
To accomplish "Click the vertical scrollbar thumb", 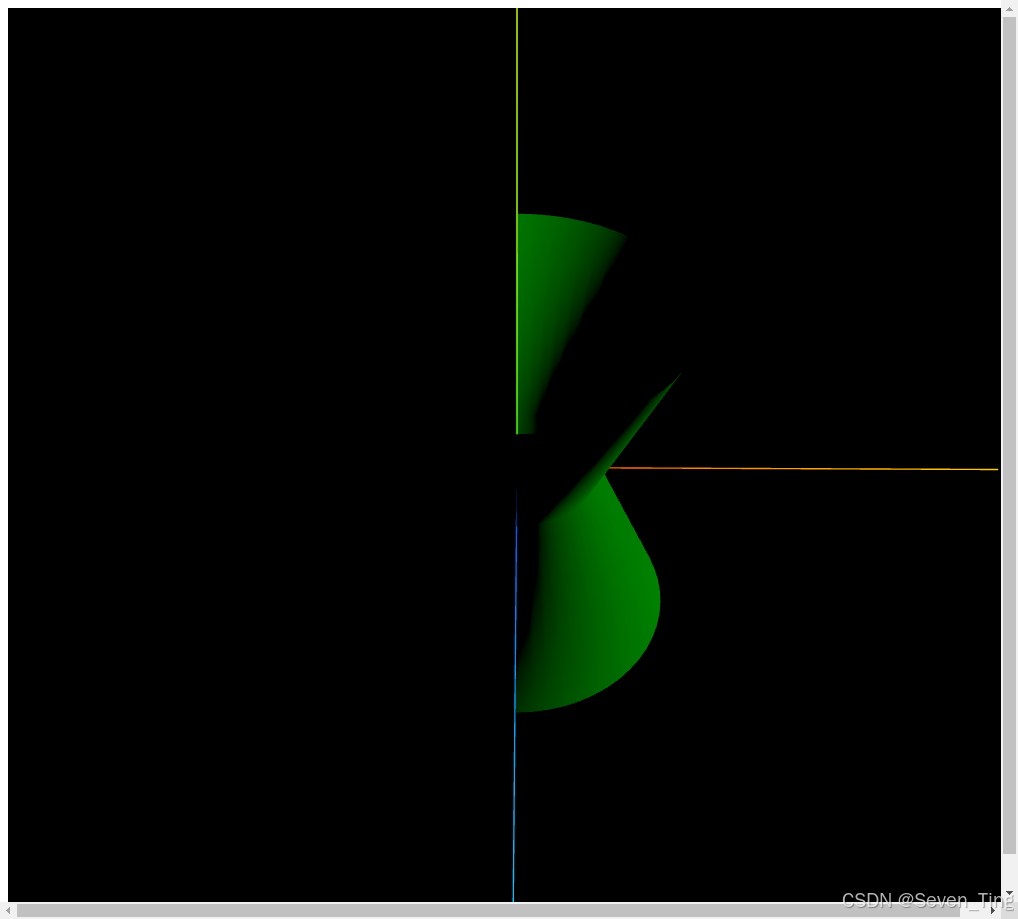I will [x=1010, y=435].
